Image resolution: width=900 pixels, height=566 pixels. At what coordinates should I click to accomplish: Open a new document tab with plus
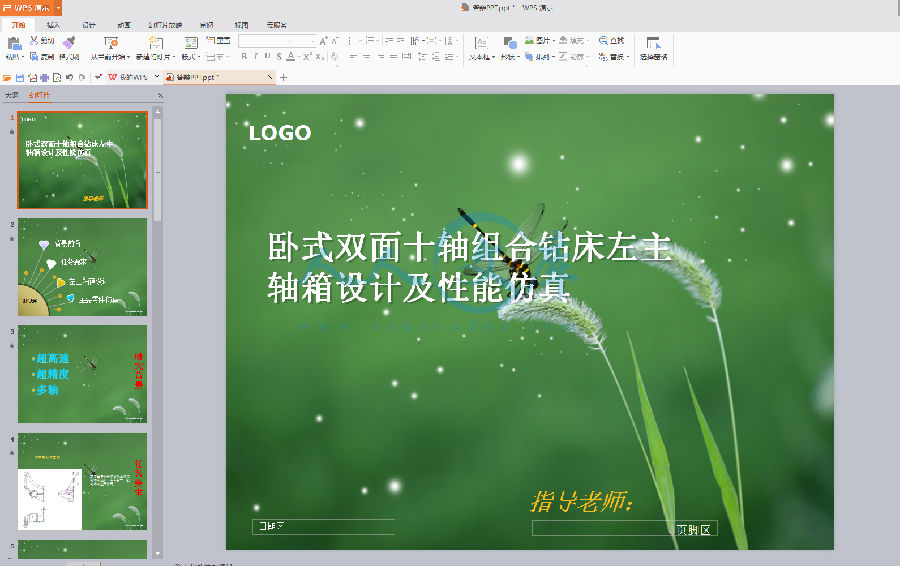284,77
